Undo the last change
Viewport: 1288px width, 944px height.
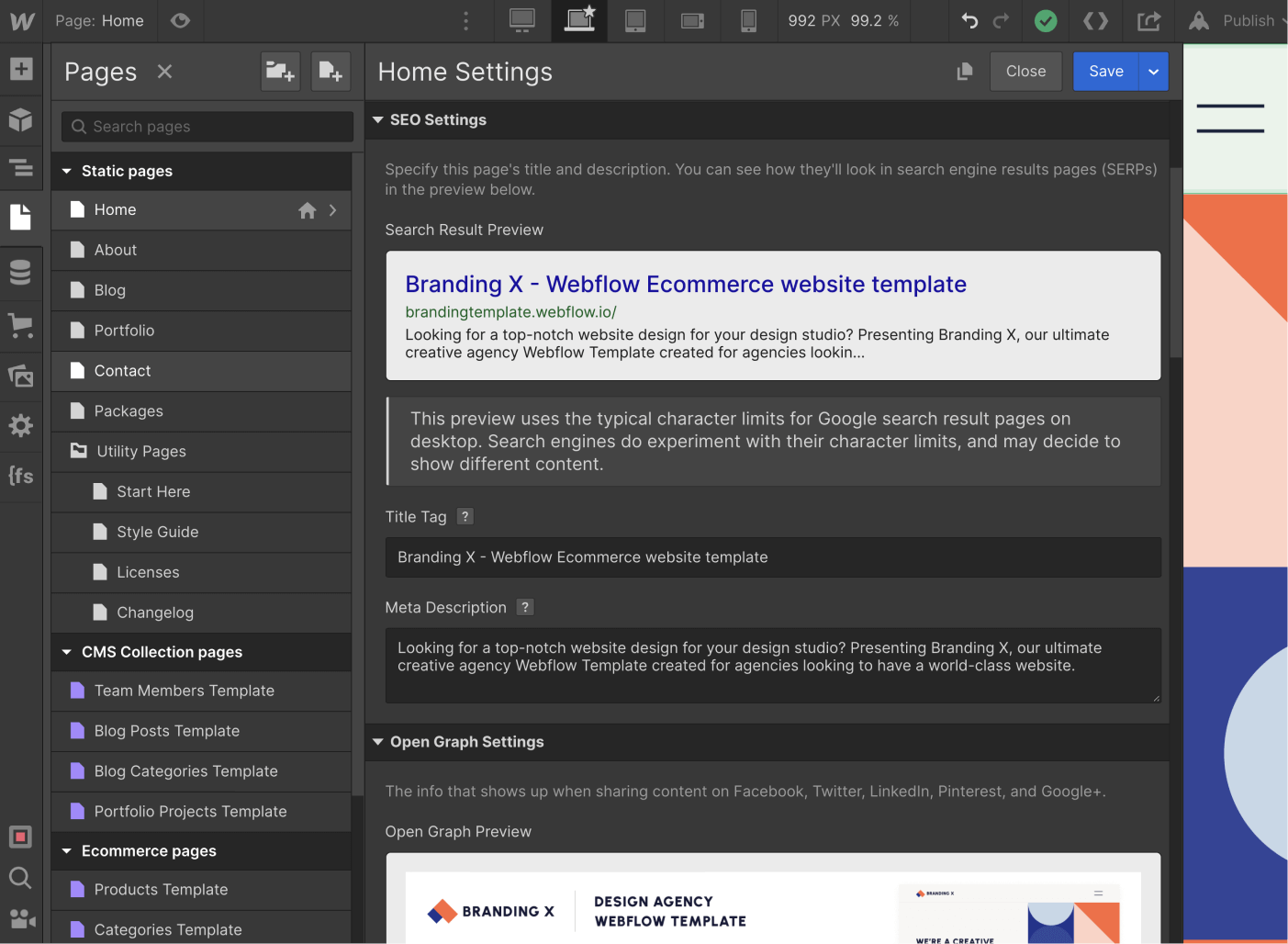point(969,20)
